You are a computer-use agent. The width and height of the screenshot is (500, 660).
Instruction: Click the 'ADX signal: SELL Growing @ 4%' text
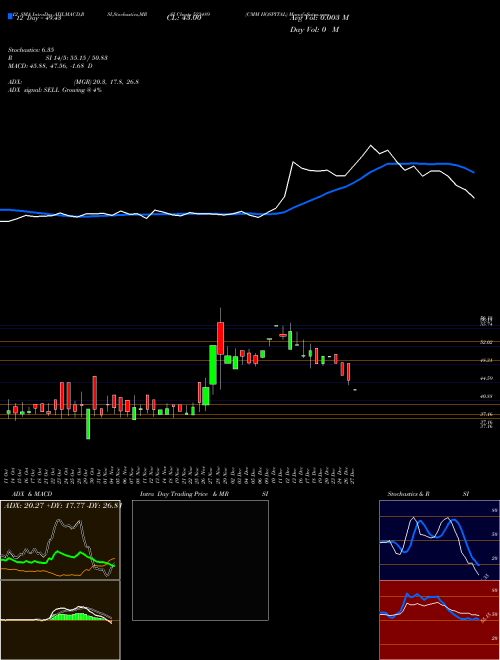[55, 90]
